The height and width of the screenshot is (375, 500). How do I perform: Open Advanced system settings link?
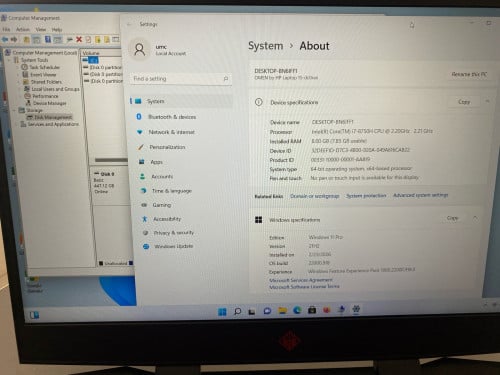(421, 195)
